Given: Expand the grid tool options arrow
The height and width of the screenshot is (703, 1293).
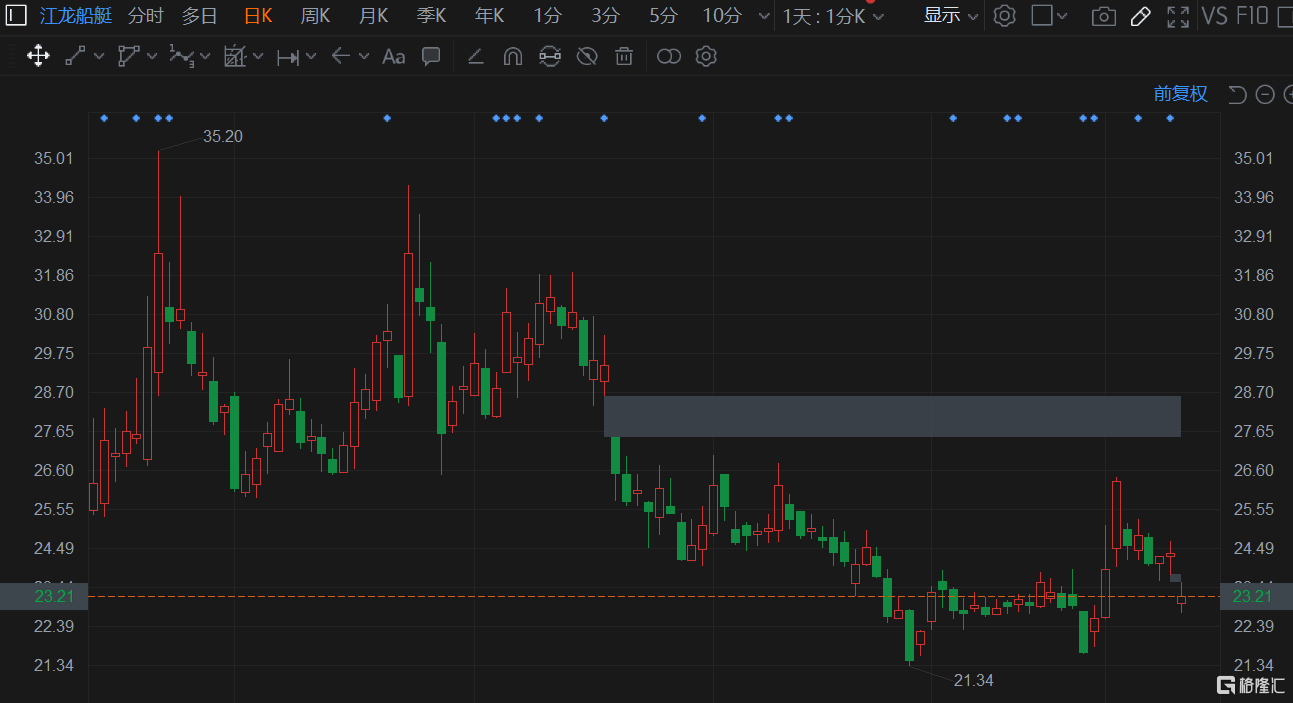Looking at the screenshot, I should 258,57.
